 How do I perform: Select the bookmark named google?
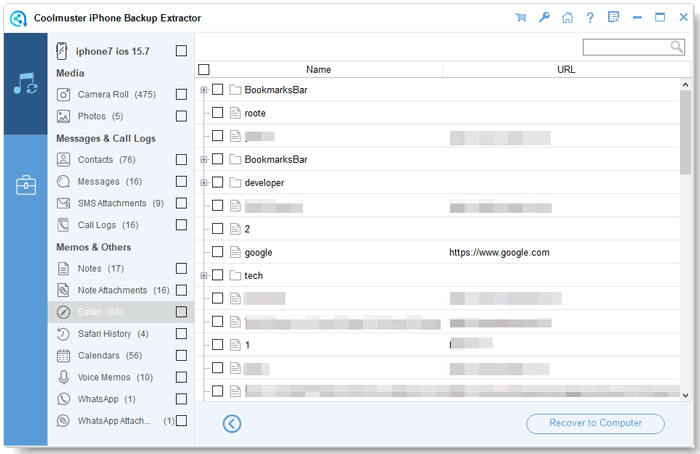(x=258, y=252)
